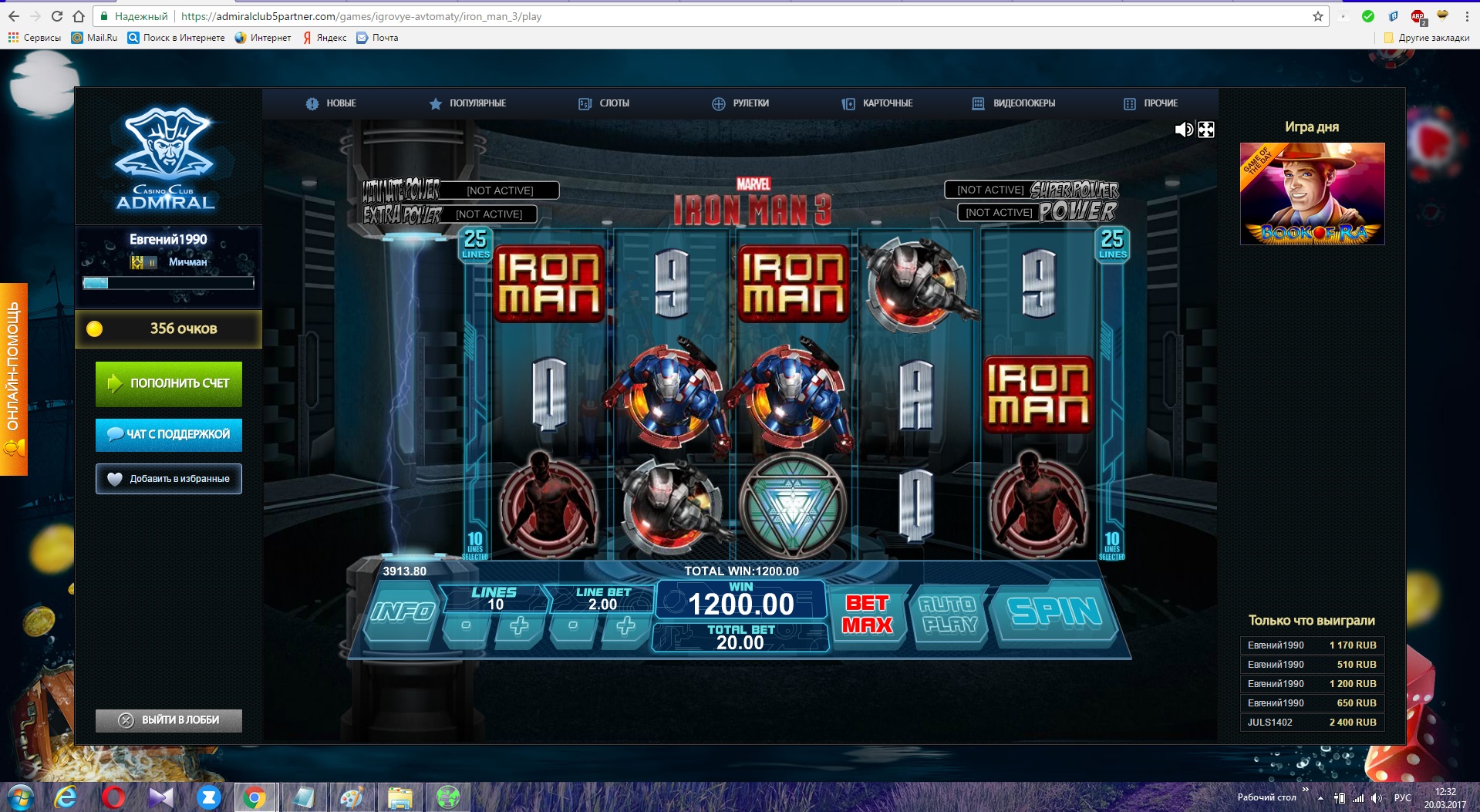Open the СЛОТЫ games tab

(604, 103)
